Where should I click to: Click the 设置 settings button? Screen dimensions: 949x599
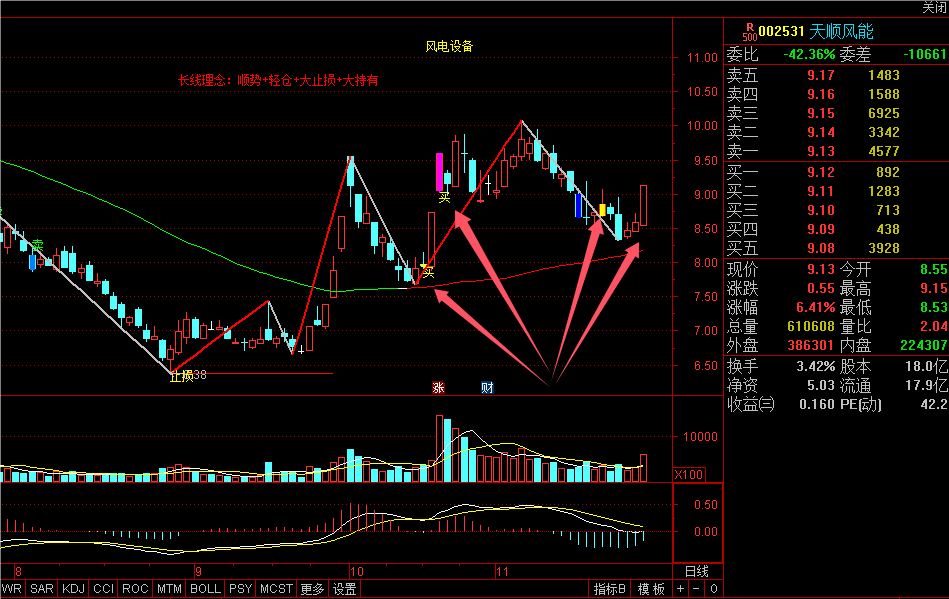pyautogui.click(x=345, y=589)
